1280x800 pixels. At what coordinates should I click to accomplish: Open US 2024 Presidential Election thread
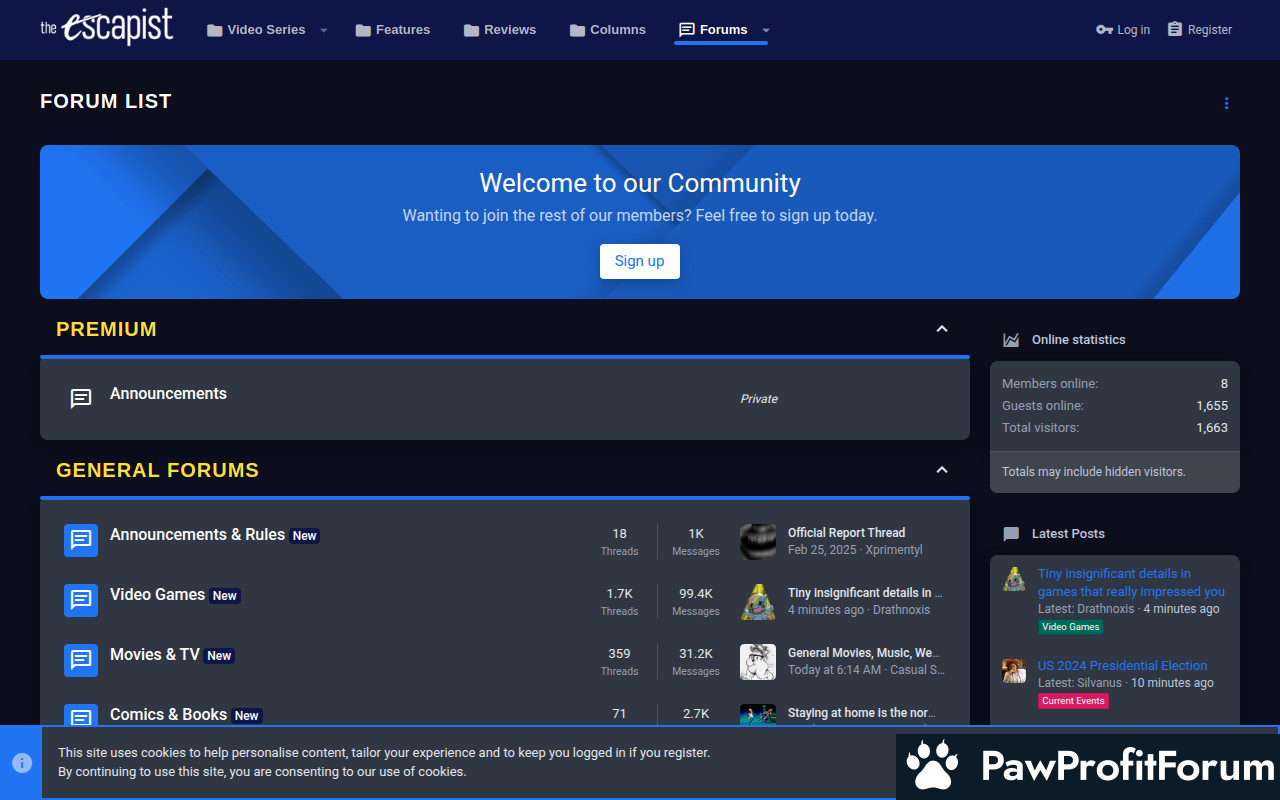point(1122,665)
